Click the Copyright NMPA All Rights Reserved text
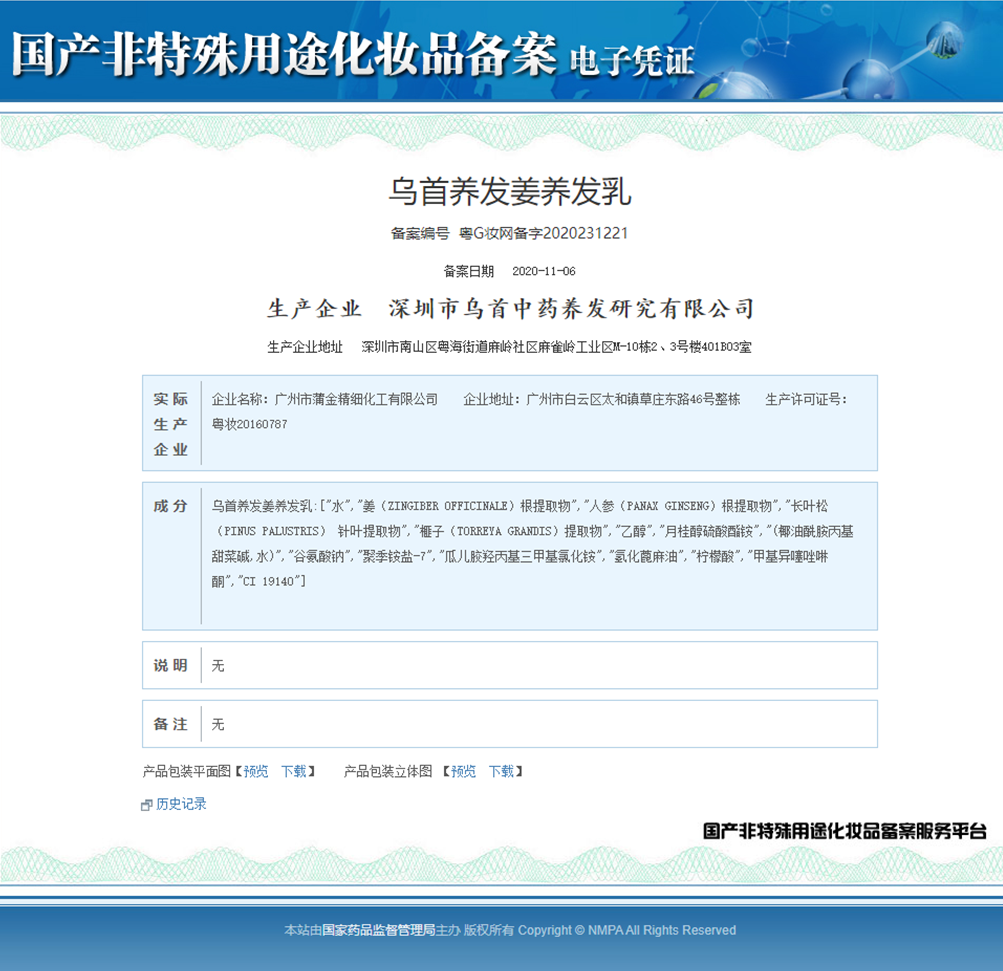This screenshot has height=971, width=1003. coord(627,930)
